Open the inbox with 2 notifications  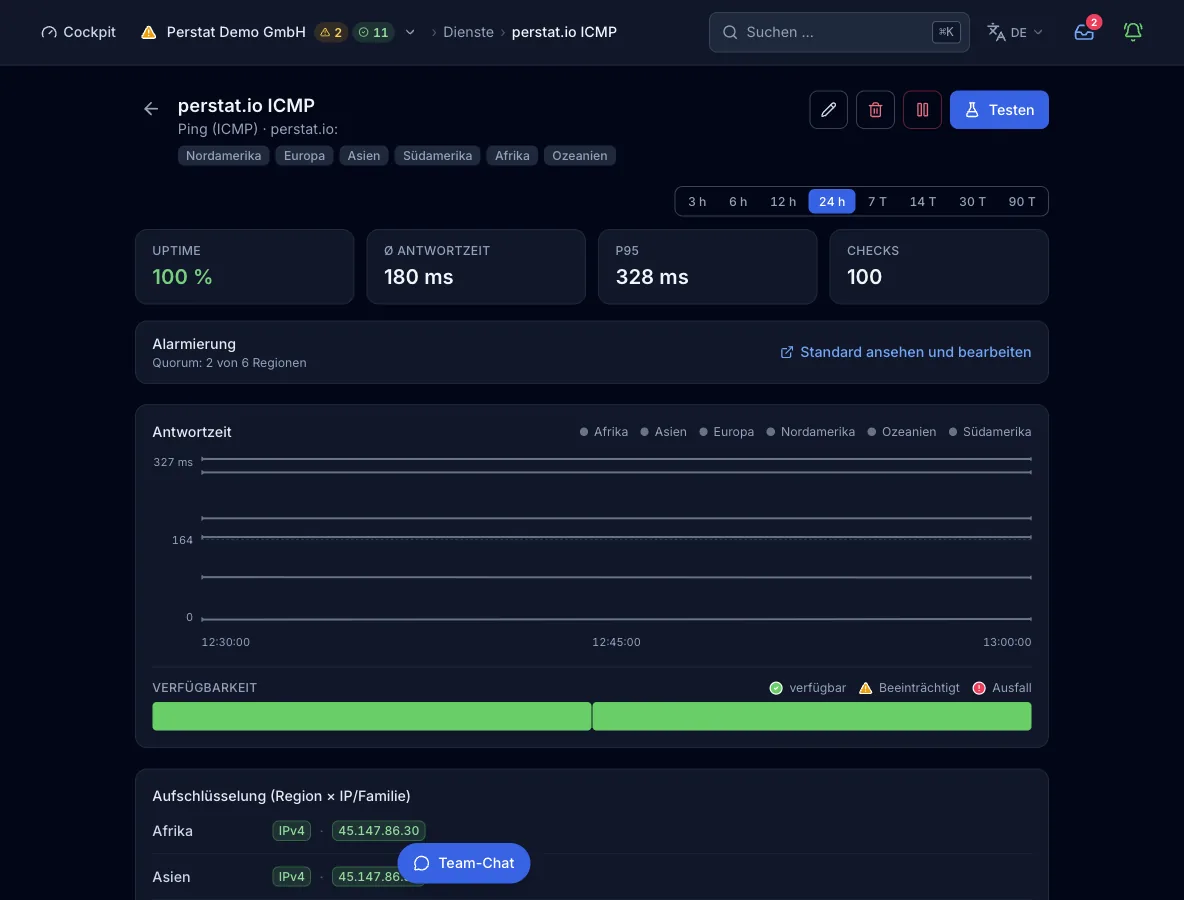click(1084, 32)
